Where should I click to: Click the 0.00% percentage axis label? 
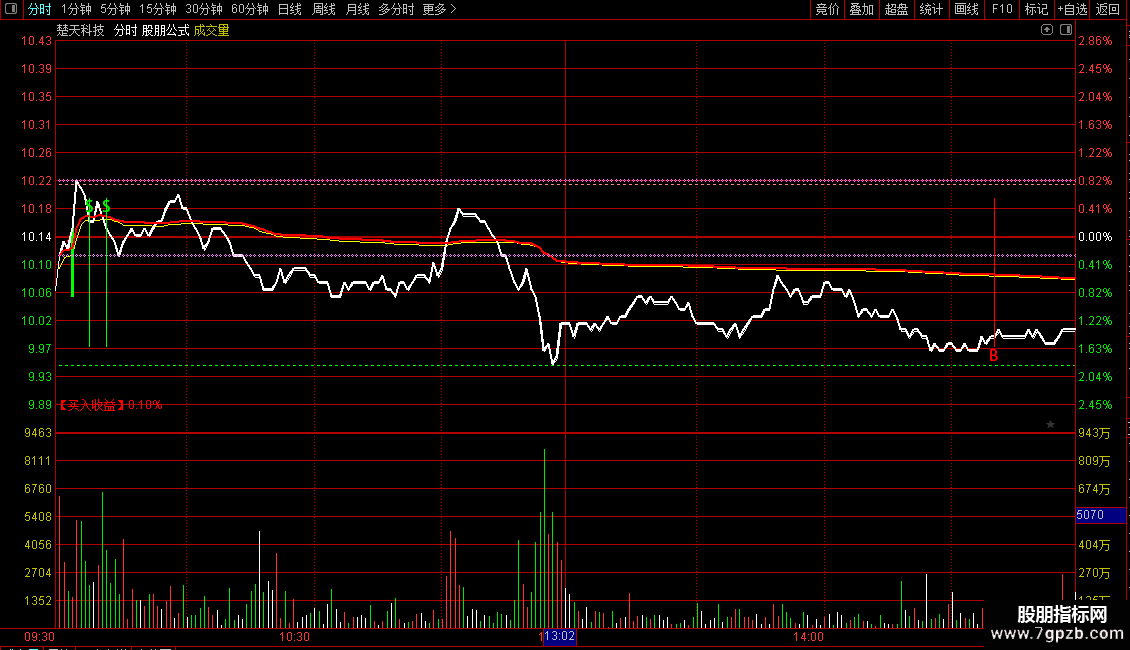coord(1095,237)
